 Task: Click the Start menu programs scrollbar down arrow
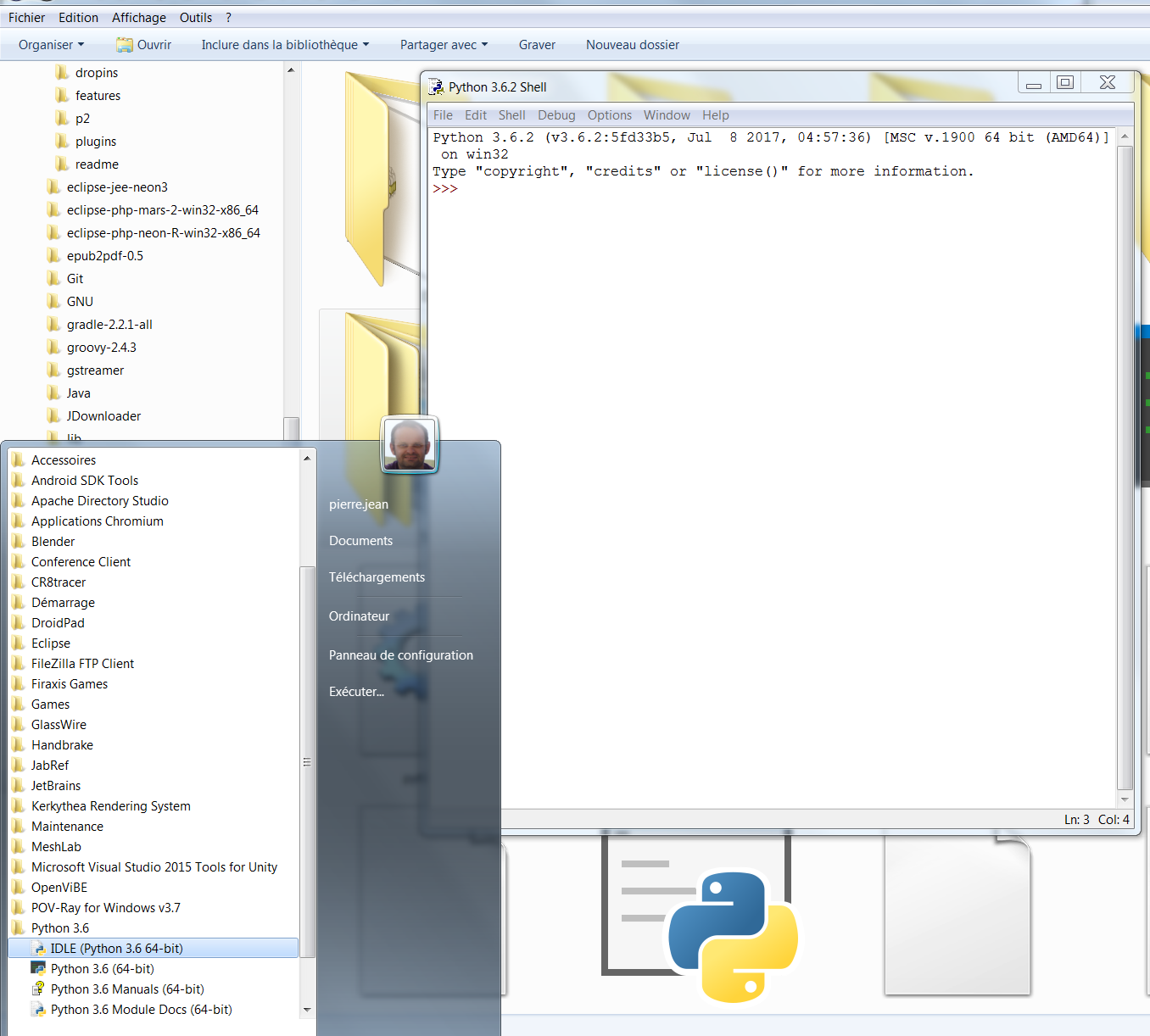click(x=307, y=1010)
